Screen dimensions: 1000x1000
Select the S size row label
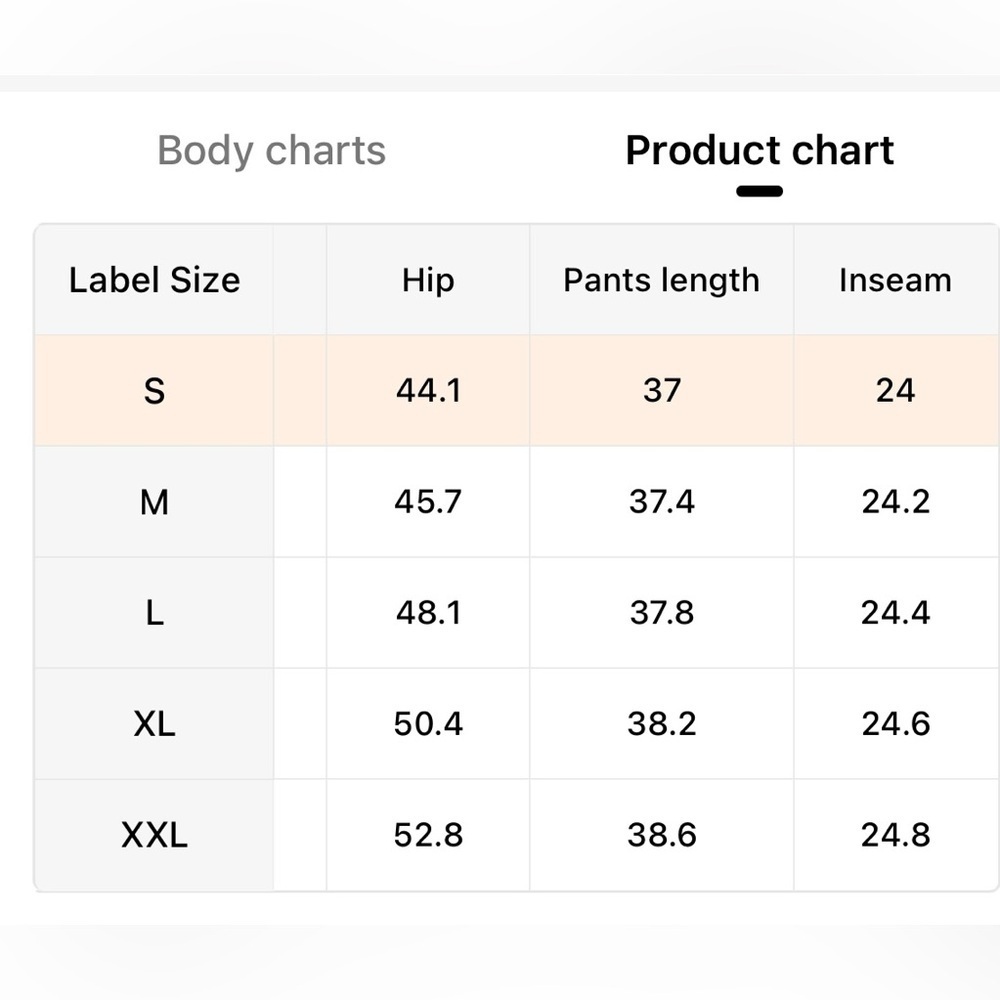click(154, 390)
